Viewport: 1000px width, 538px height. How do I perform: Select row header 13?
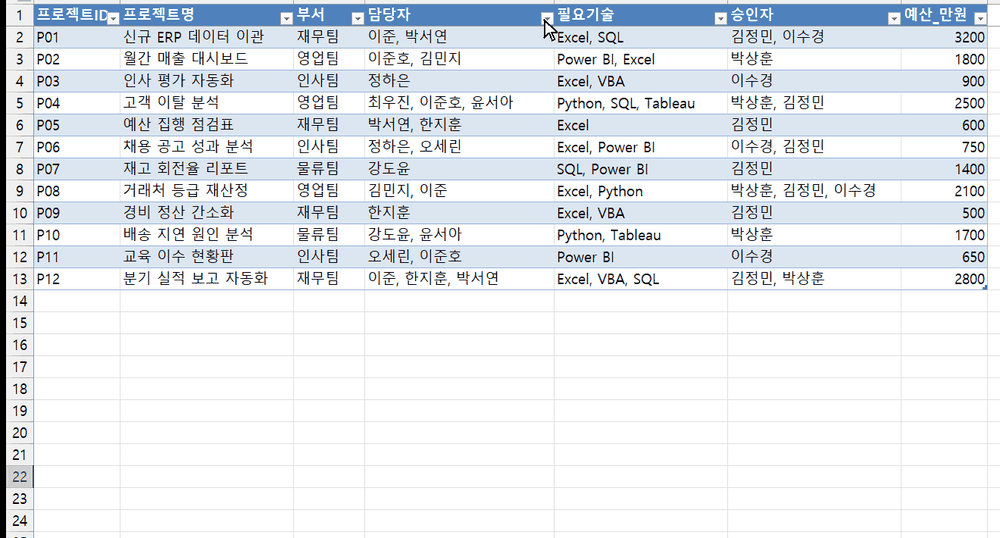pos(20,279)
